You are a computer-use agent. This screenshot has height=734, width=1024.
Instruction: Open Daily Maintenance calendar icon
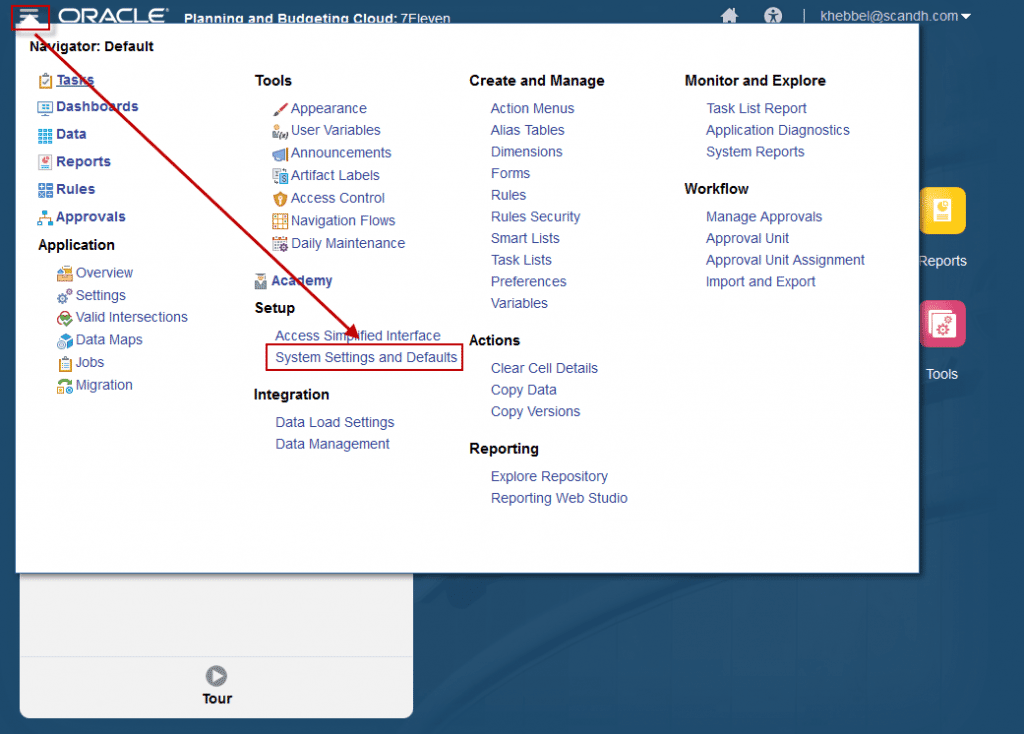[x=280, y=243]
